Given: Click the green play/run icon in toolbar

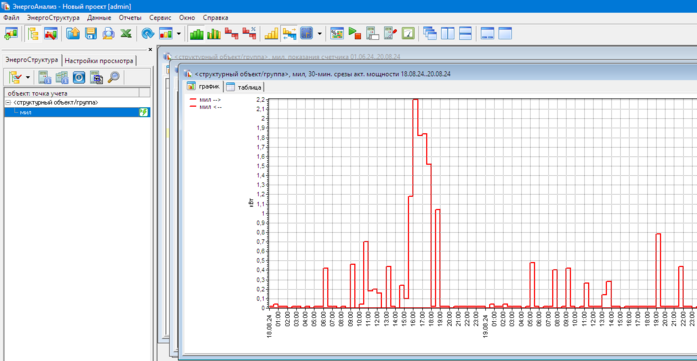Looking at the screenshot, I should pos(355,33).
